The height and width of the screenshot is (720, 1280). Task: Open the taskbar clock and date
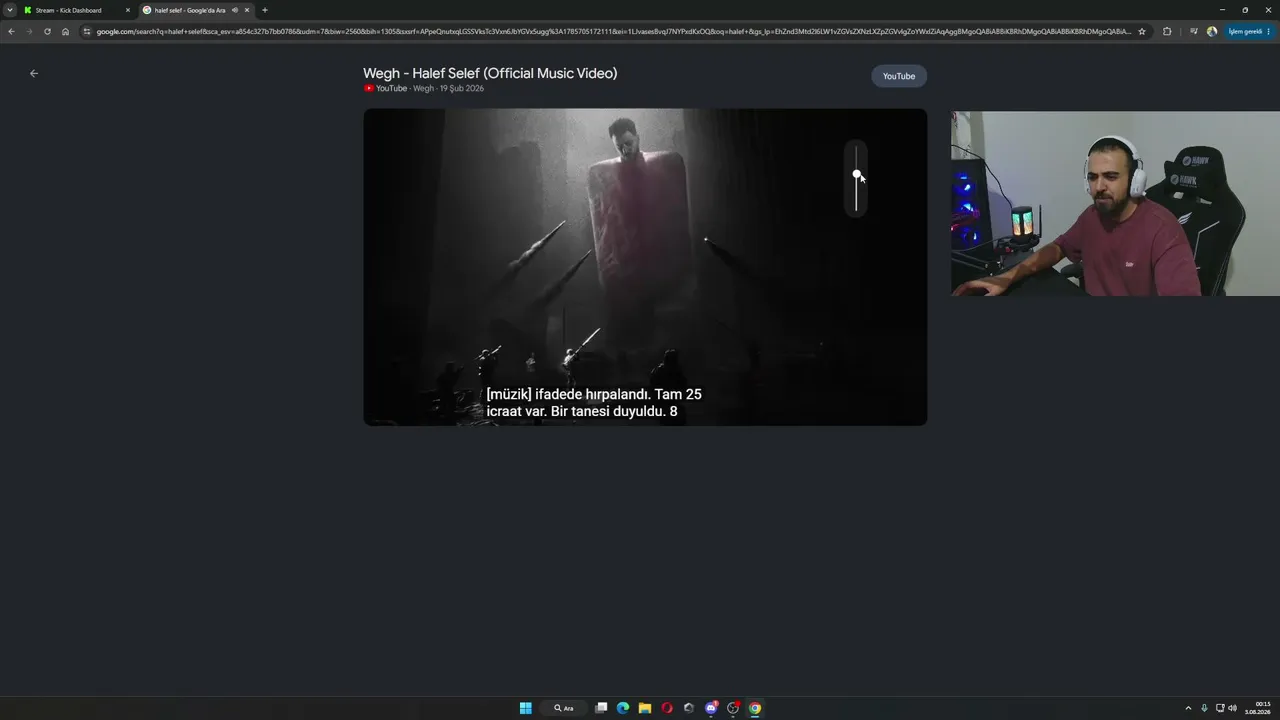coord(1258,708)
